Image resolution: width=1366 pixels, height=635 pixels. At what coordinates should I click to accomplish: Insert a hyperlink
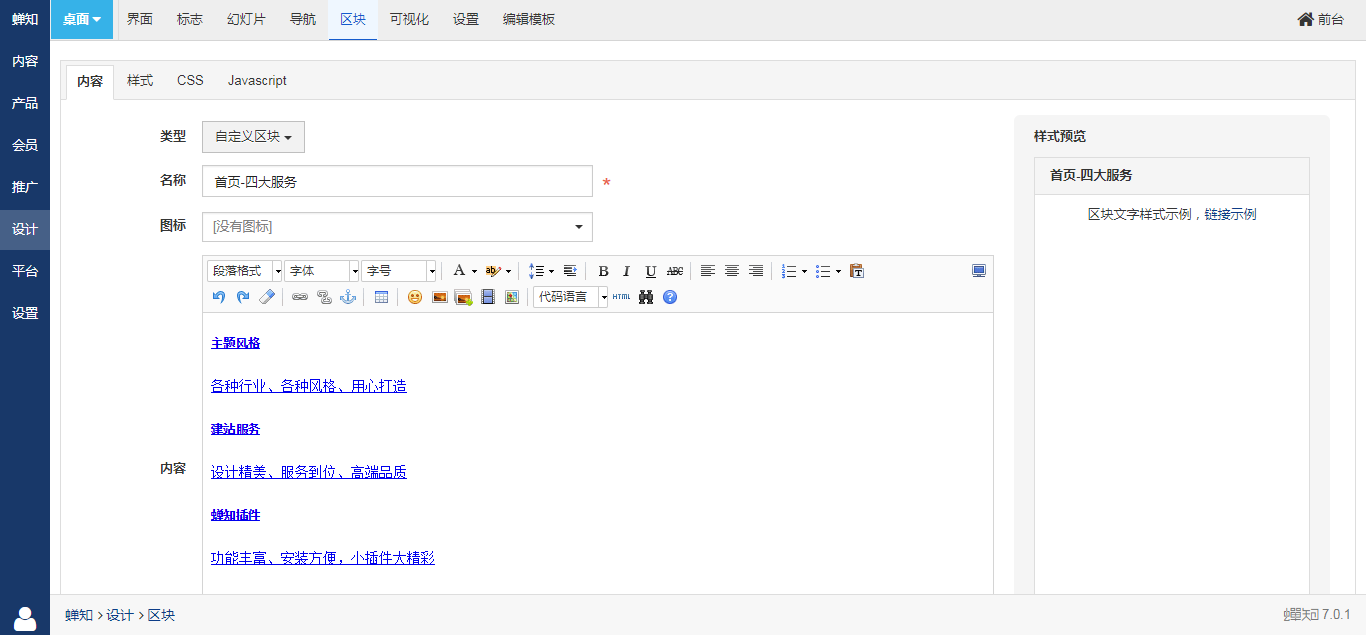click(x=300, y=297)
